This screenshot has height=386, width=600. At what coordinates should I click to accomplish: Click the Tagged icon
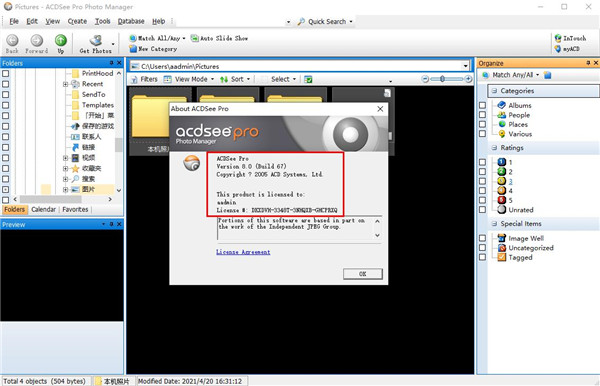[502, 257]
